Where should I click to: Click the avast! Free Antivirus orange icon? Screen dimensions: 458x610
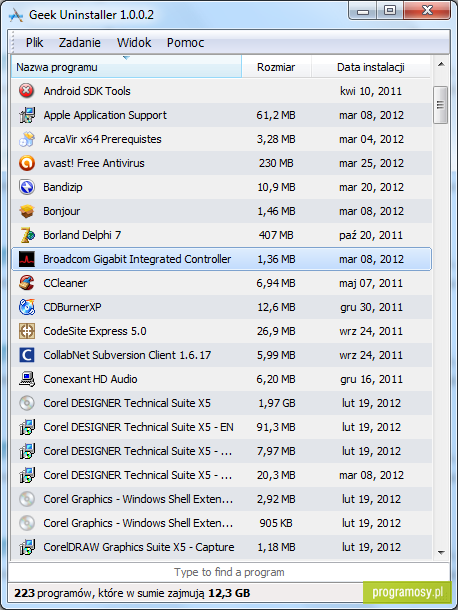[x=27, y=163]
